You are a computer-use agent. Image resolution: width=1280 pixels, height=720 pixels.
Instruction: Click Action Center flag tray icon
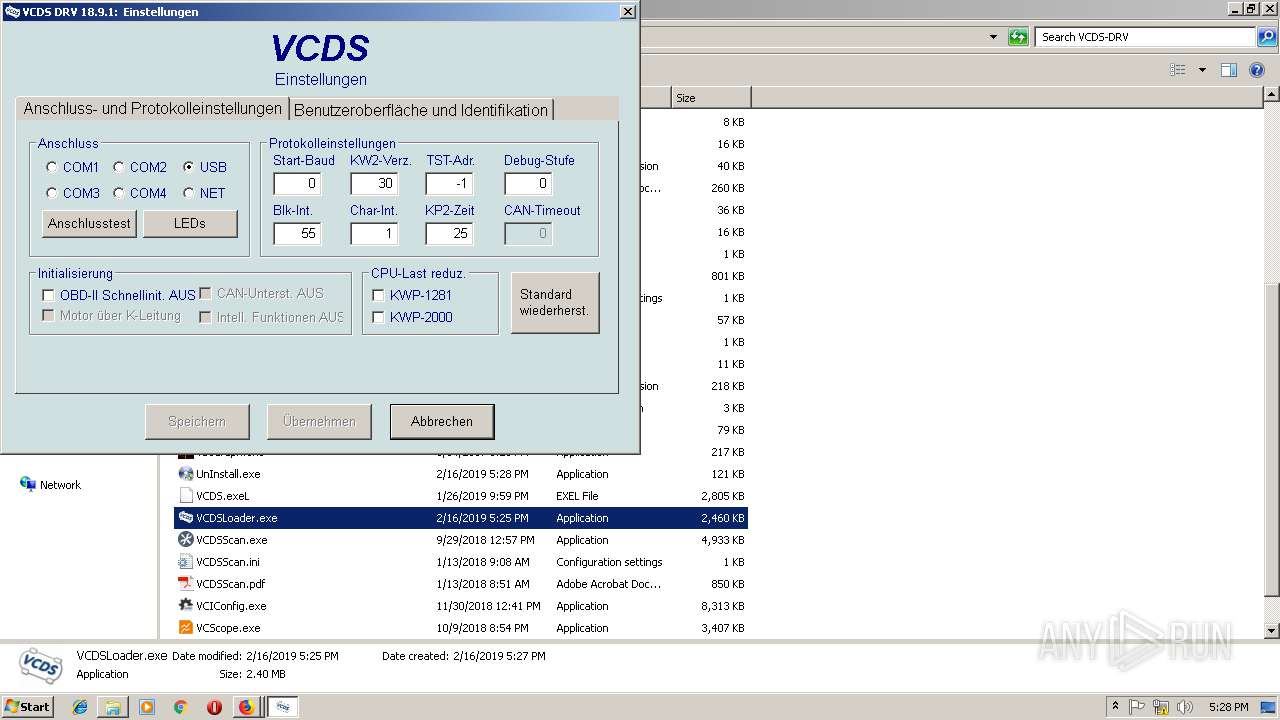point(1138,706)
